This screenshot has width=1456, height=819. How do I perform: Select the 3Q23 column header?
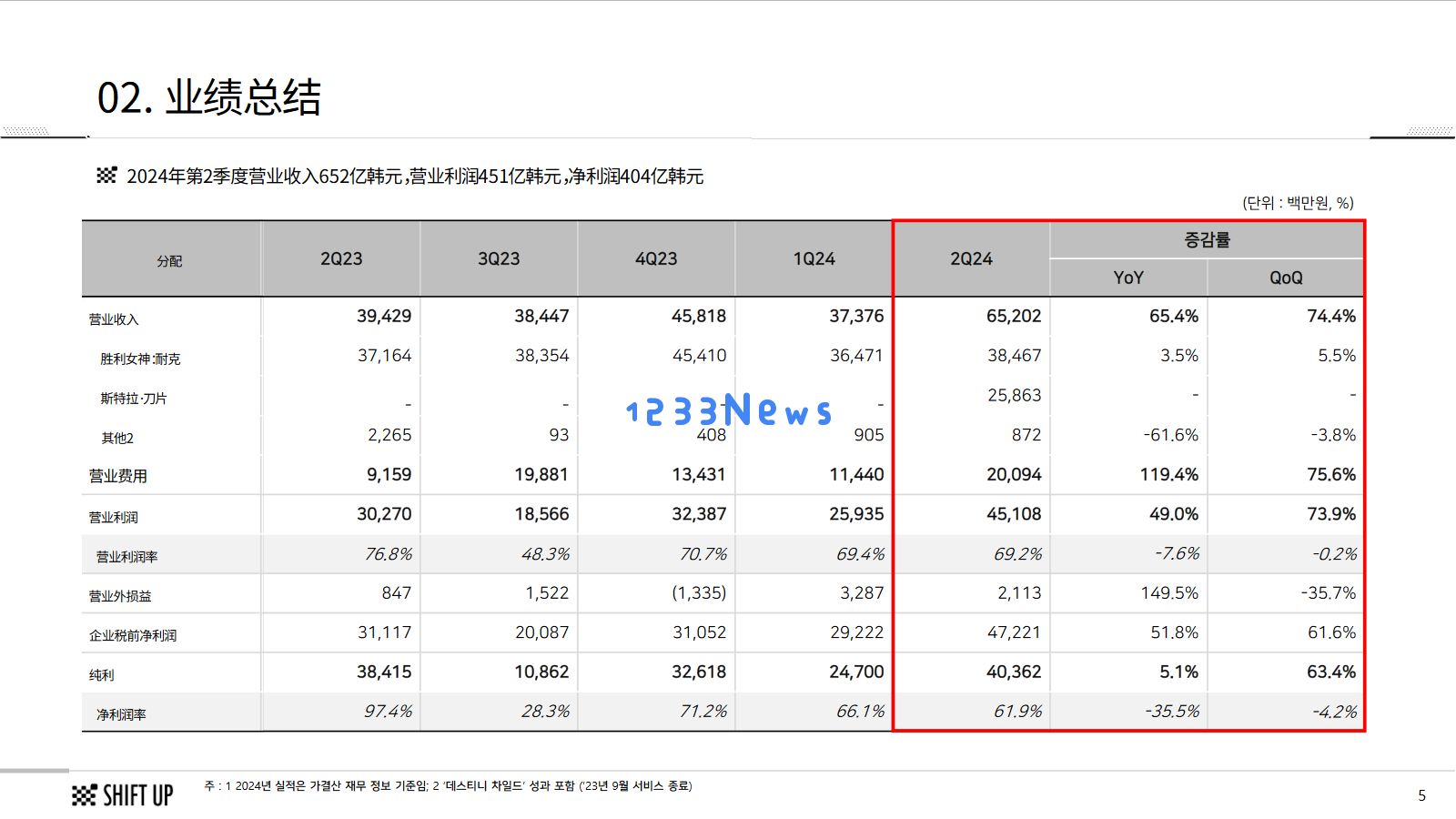499,259
